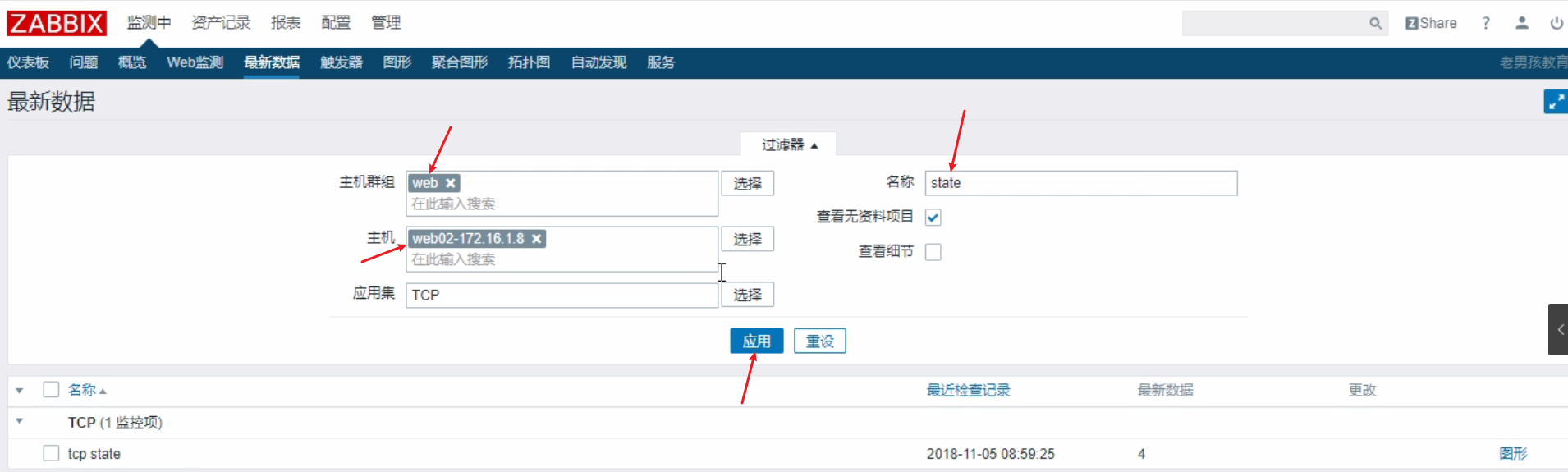Click the latest data value 4
1568x472 pixels.
1142,454
